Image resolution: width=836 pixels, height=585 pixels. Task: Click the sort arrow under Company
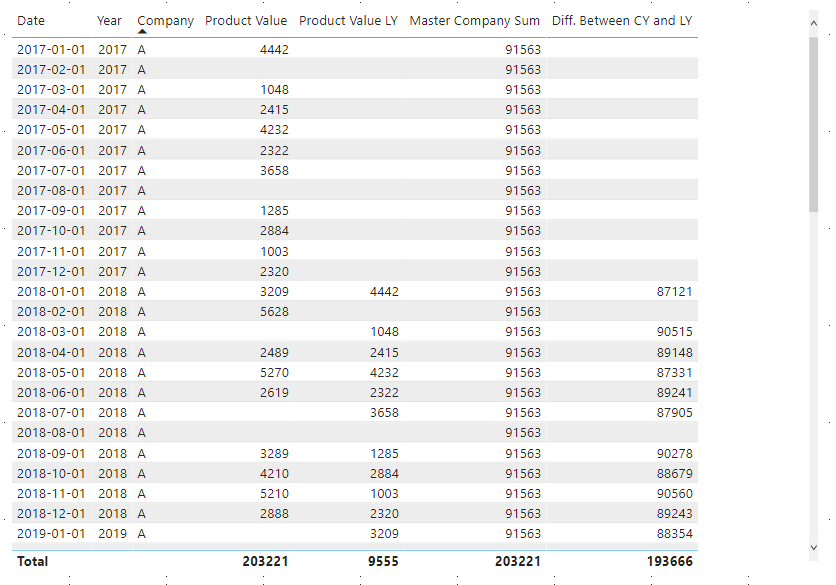pyautogui.click(x=142, y=31)
